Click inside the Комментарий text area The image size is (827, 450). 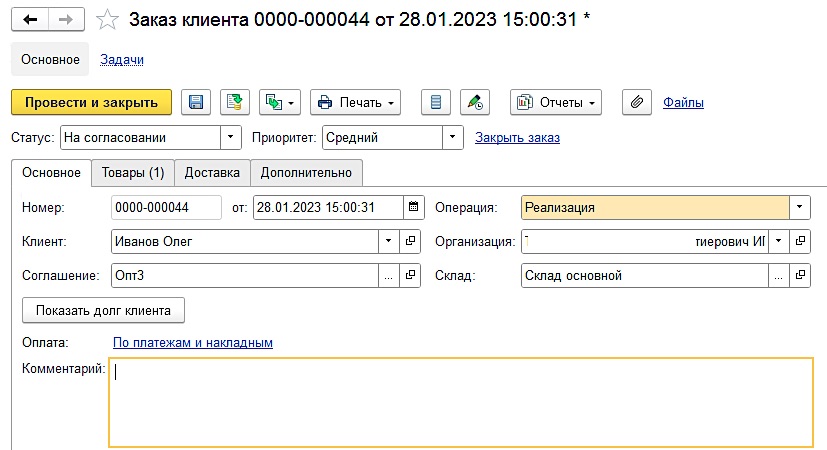click(461, 403)
